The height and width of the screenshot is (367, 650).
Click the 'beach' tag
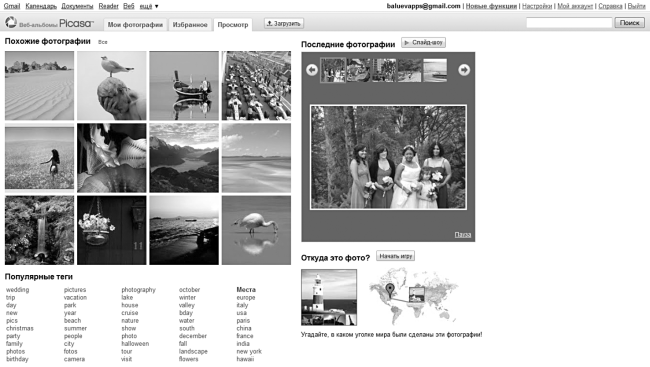pyautogui.click(x=72, y=321)
